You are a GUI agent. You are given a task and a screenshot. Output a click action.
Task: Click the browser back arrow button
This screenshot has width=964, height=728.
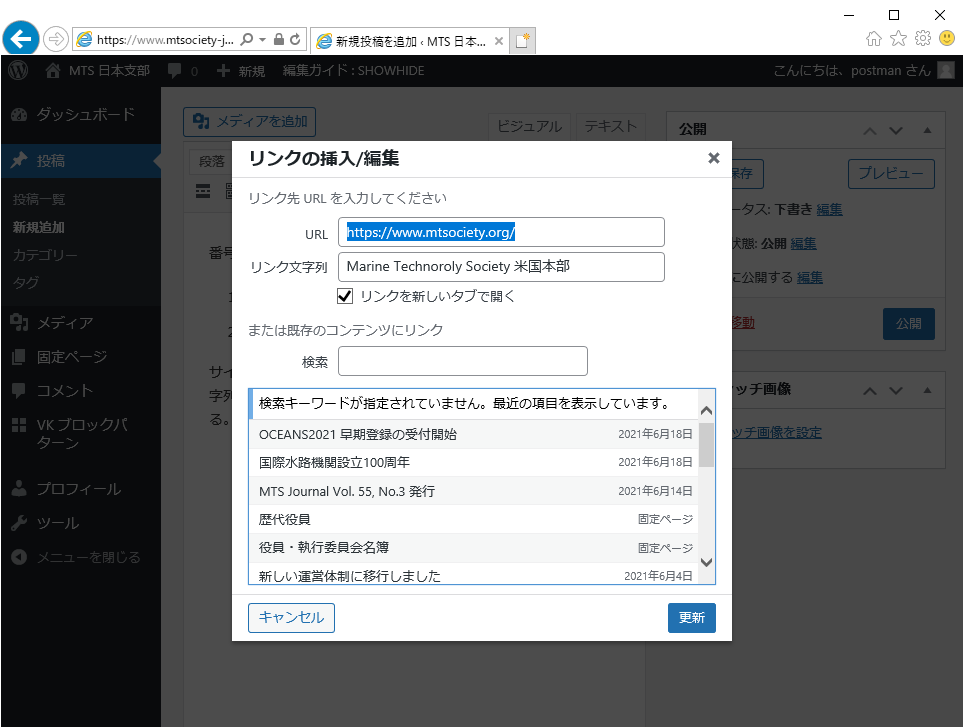[21, 39]
